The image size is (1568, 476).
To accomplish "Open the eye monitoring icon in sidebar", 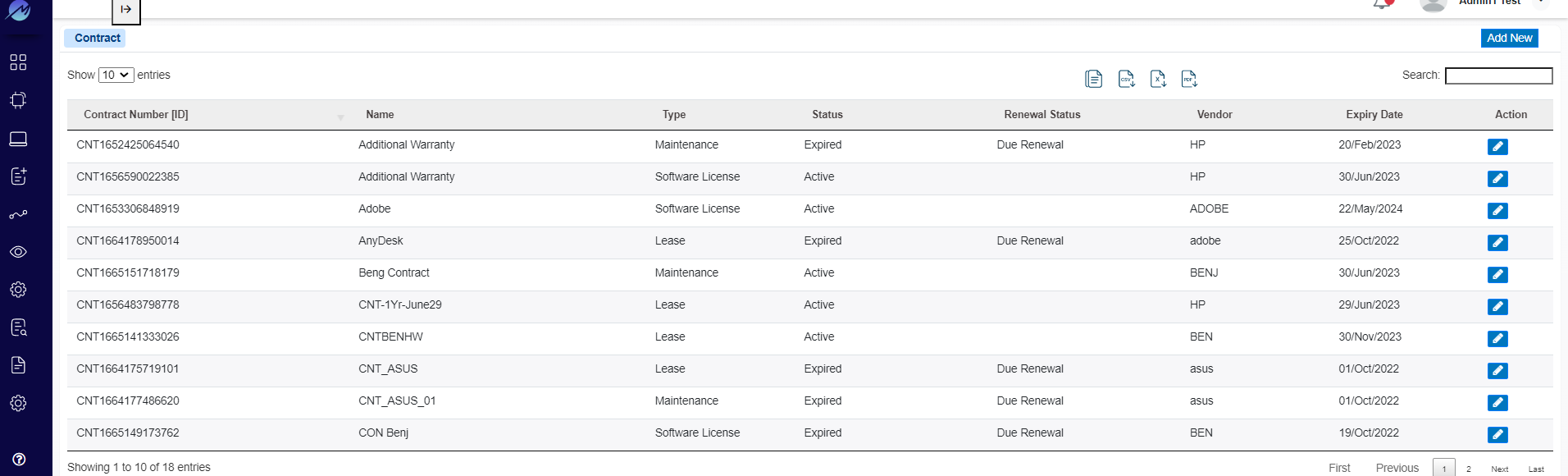I will (18, 252).
